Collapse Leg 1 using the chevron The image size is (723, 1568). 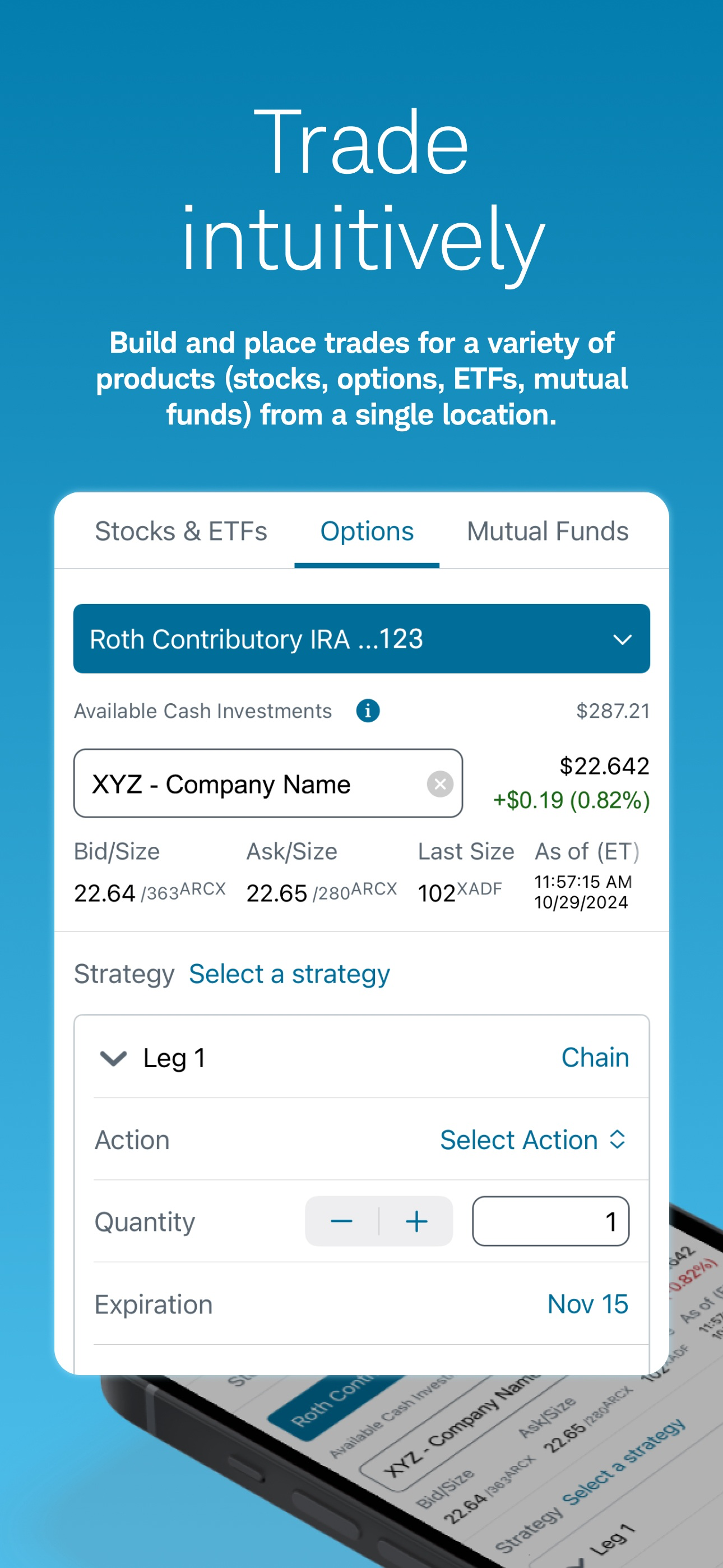click(x=113, y=1058)
